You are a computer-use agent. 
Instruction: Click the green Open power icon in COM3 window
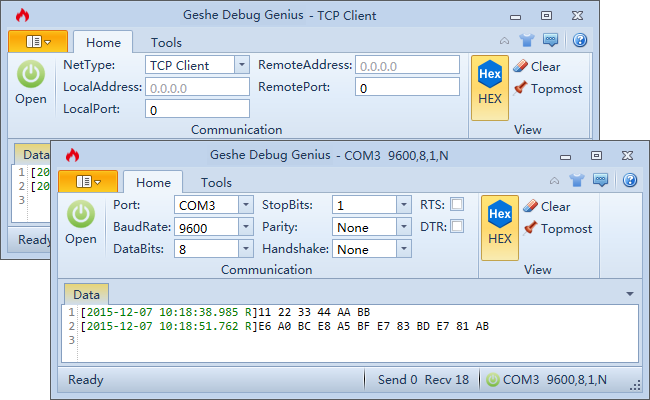(81, 214)
